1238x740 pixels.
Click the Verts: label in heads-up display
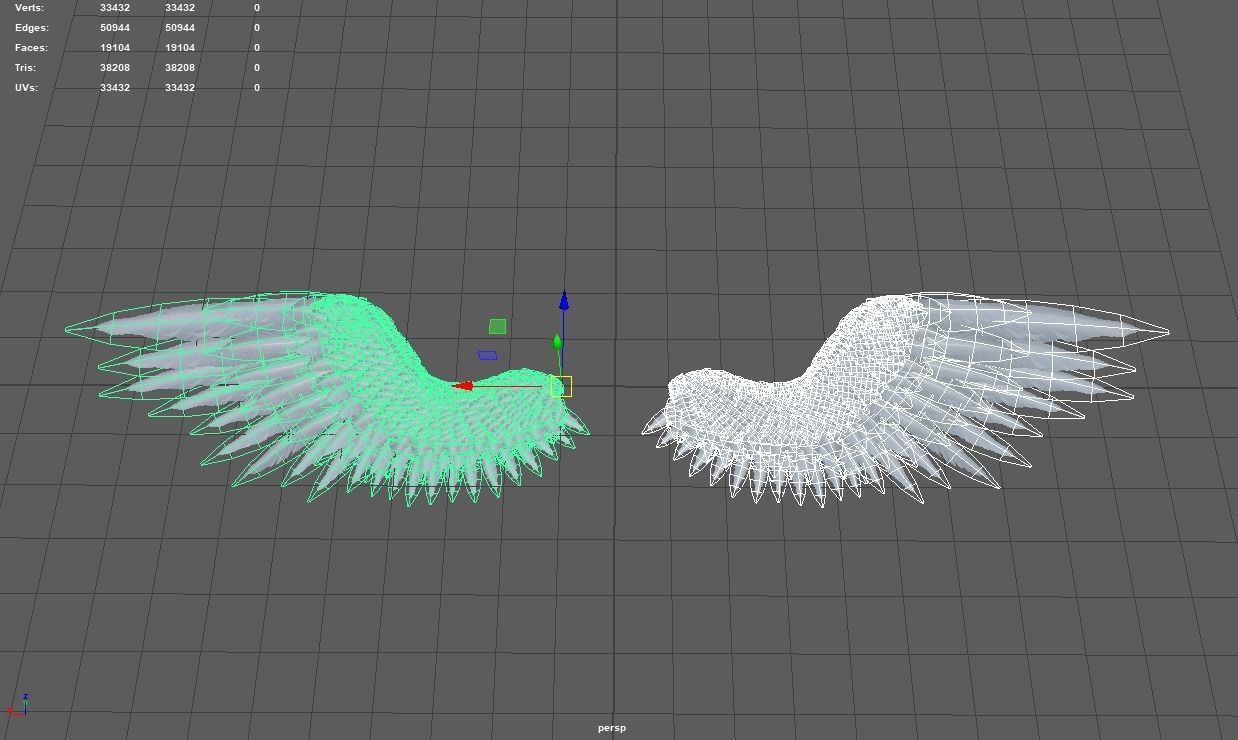click(x=30, y=7)
